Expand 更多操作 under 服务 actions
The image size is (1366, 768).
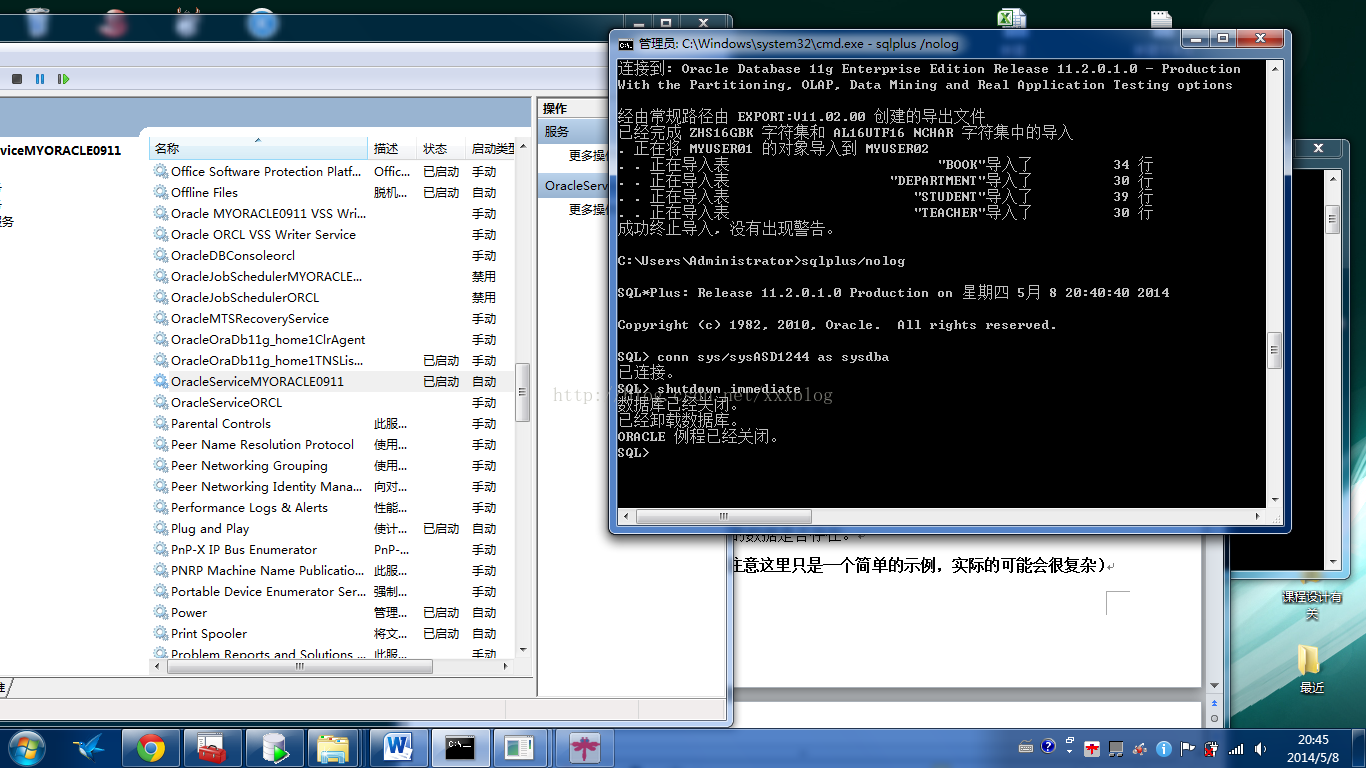tap(588, 155)
